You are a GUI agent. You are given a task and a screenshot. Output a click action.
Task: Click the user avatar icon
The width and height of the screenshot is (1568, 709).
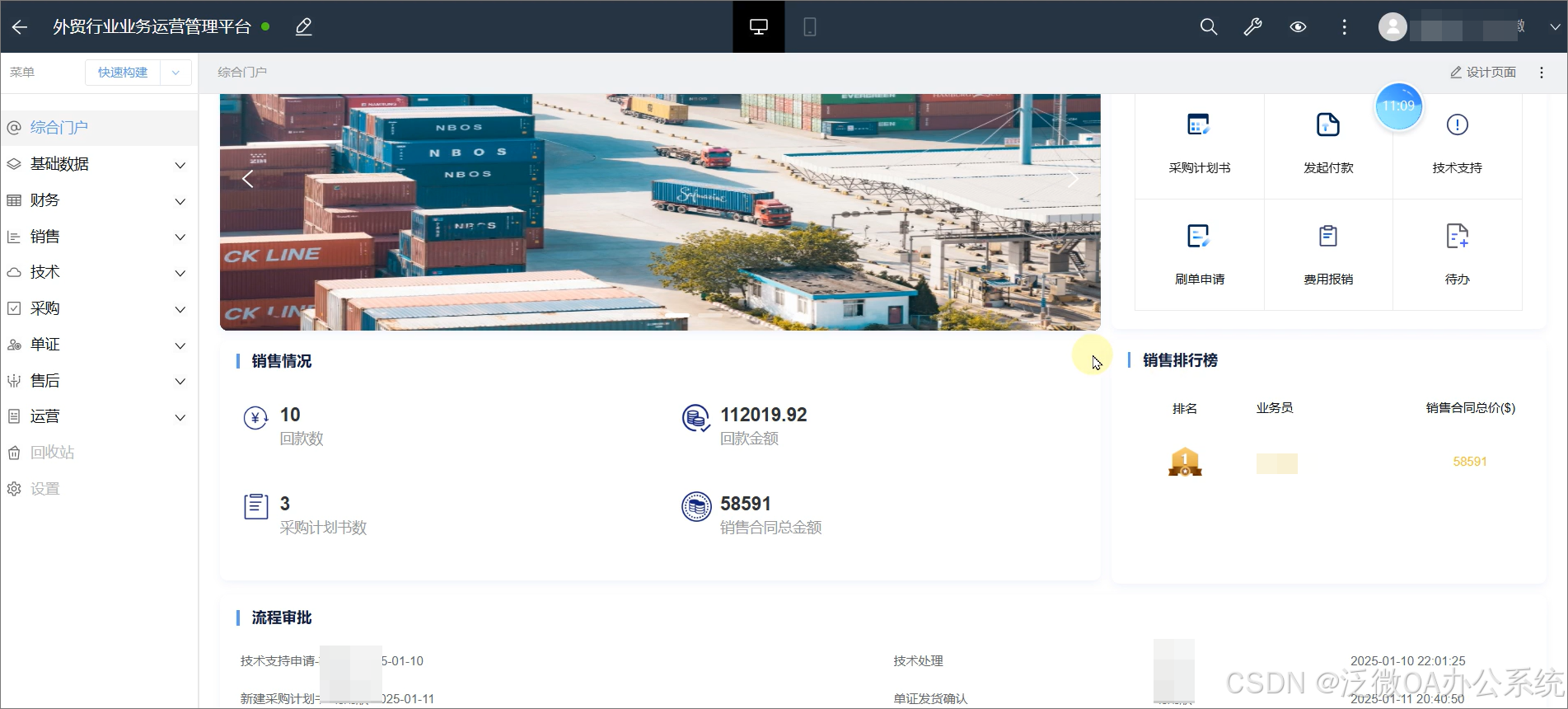tap(1392, 27)
